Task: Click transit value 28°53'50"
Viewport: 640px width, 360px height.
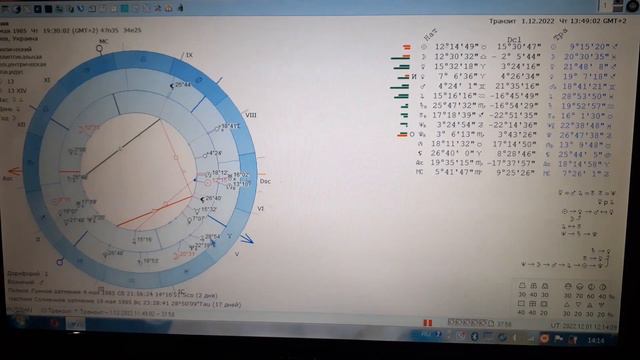Action: pos(584,96)
